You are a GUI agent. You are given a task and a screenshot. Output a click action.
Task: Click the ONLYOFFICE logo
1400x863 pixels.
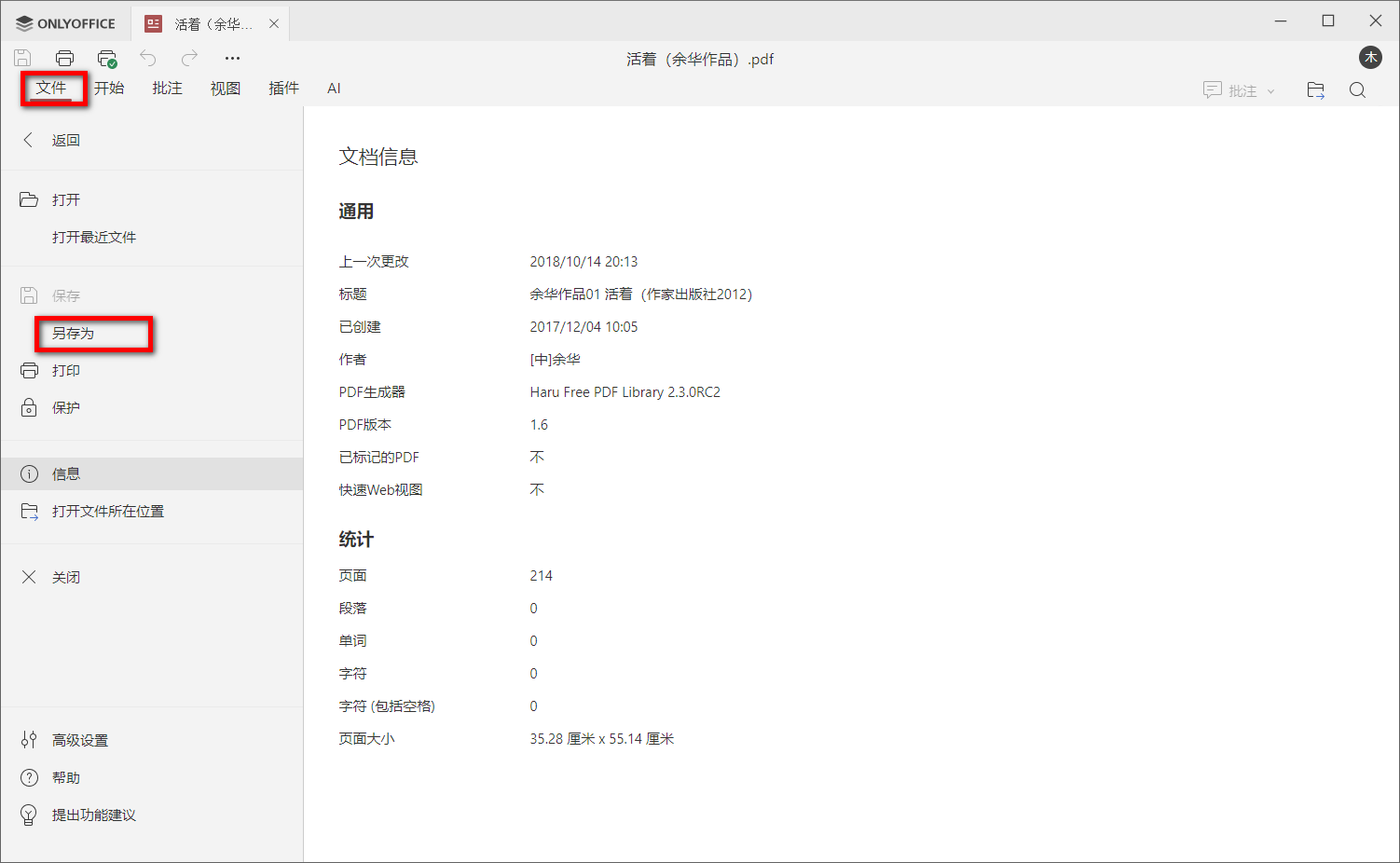(65, 22)
